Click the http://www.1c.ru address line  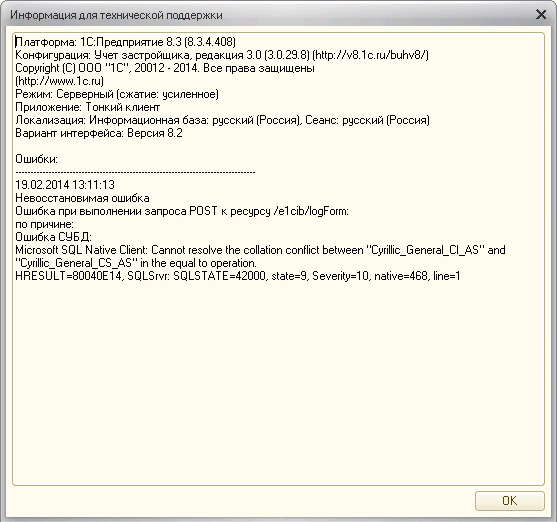(x=59, y=81)
